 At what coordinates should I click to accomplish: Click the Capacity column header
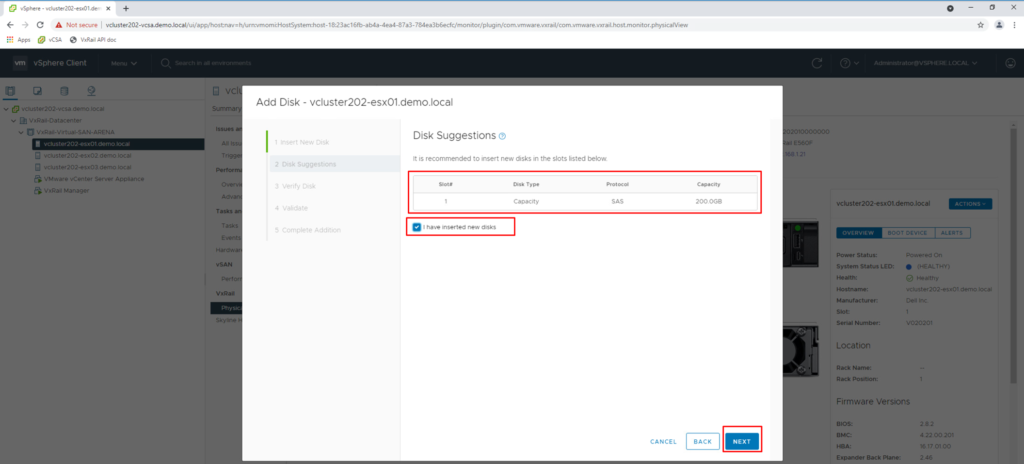[x=708, y=184]
